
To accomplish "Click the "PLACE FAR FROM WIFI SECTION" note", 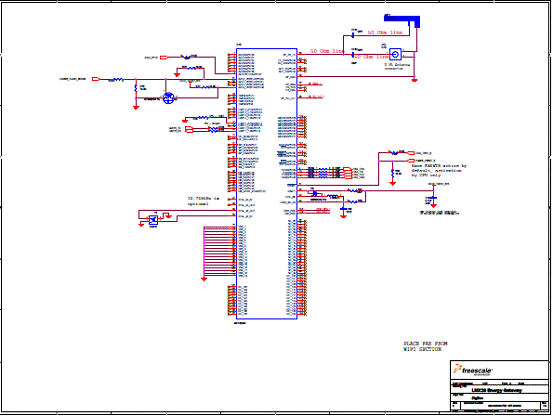I will pos(425,346).
